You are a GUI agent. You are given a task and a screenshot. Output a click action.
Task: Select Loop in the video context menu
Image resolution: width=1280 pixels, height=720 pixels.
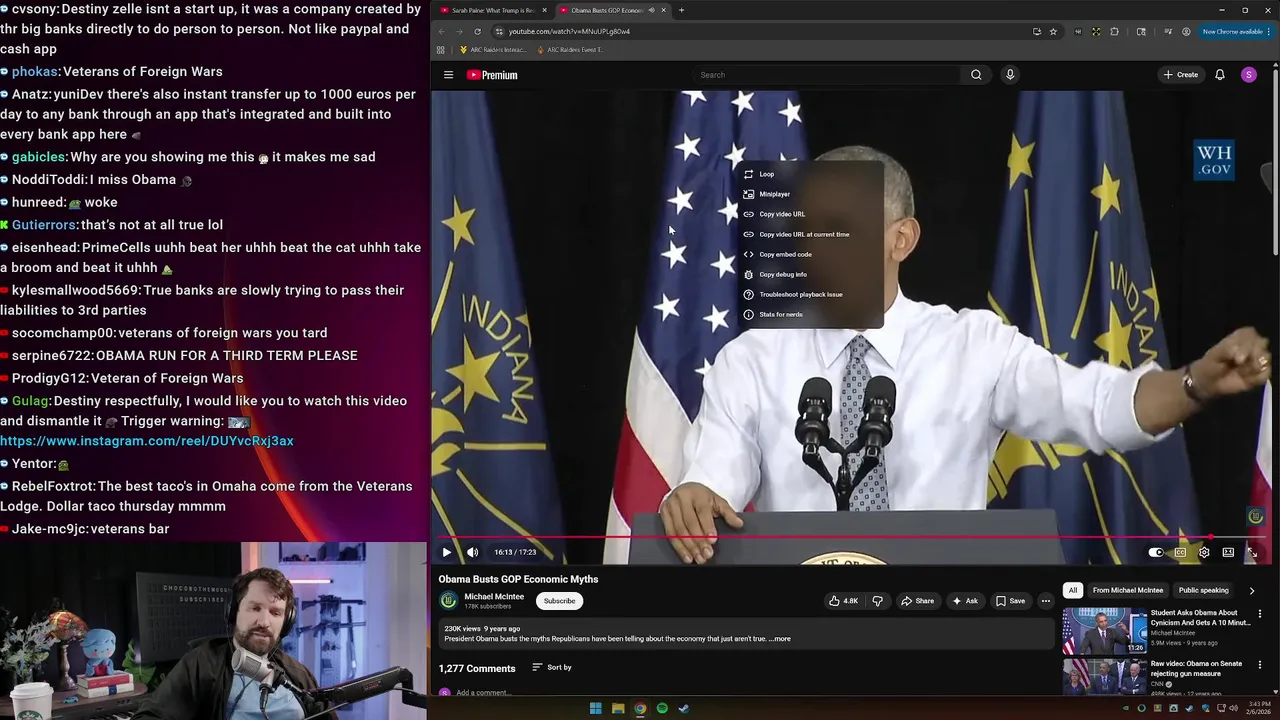coord(812,174)
